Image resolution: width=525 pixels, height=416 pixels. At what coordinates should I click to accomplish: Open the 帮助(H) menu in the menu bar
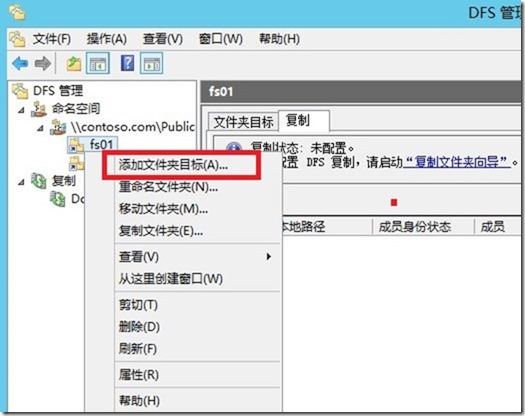coord(280,39)
